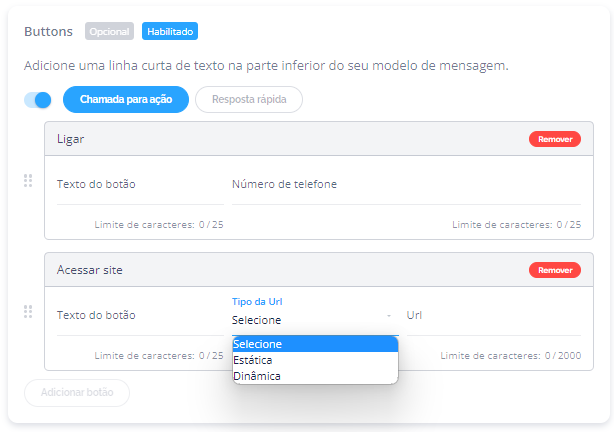This screenshot has width=614, height=432.
Task: Click Texto do botão field in Ligar
Action: pyautogui.click(x=139, y=184)
